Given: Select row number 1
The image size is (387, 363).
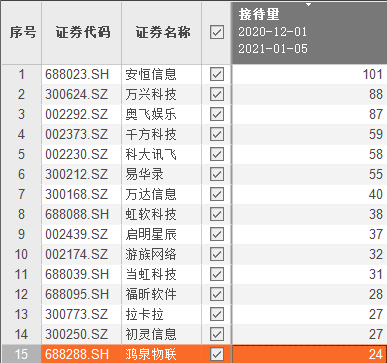Looking at the screenshot, I should pyautogui.click(x=21, y=74).
